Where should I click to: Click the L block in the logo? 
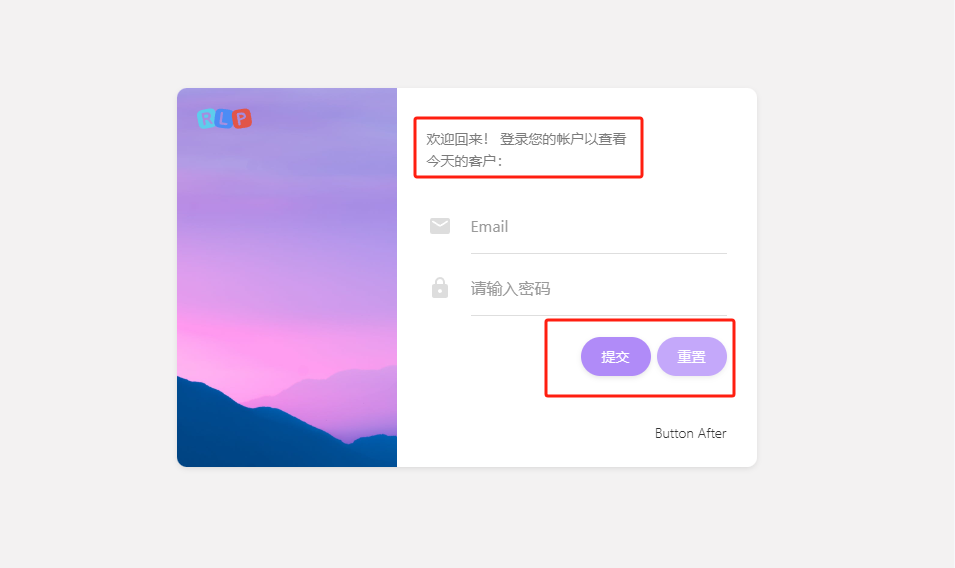pos(224,119)
